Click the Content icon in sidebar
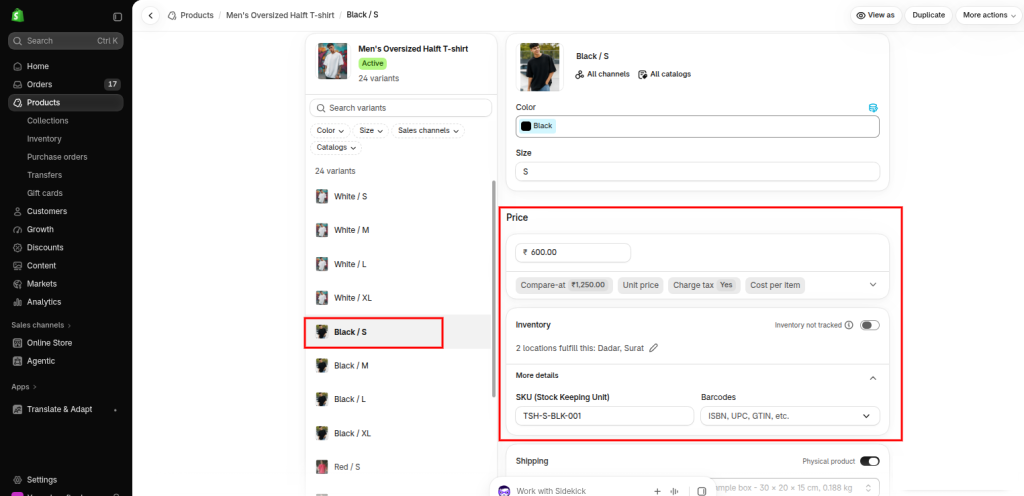 18,266
